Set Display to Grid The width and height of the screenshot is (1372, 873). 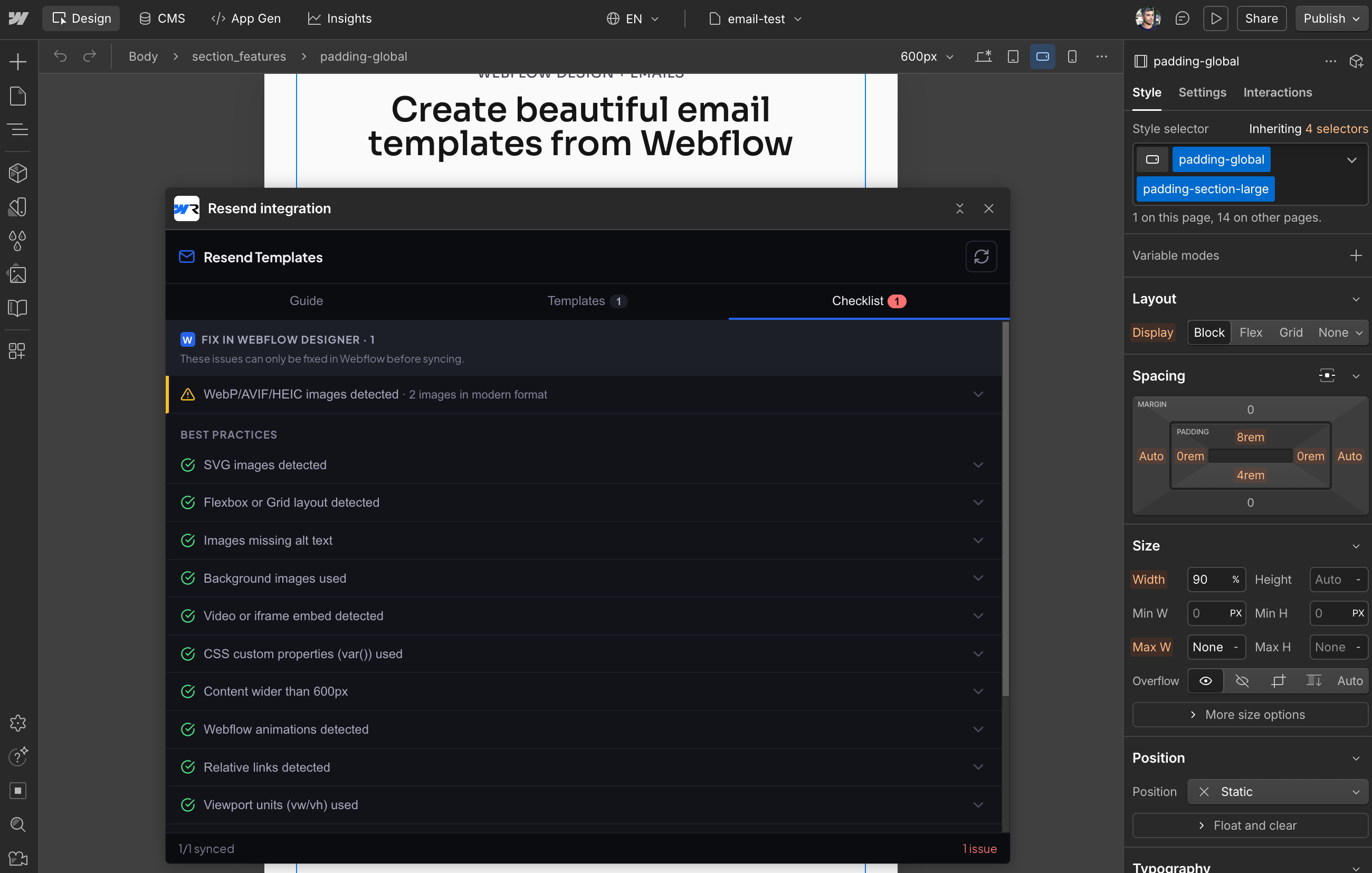click(x=1291, y=333)
